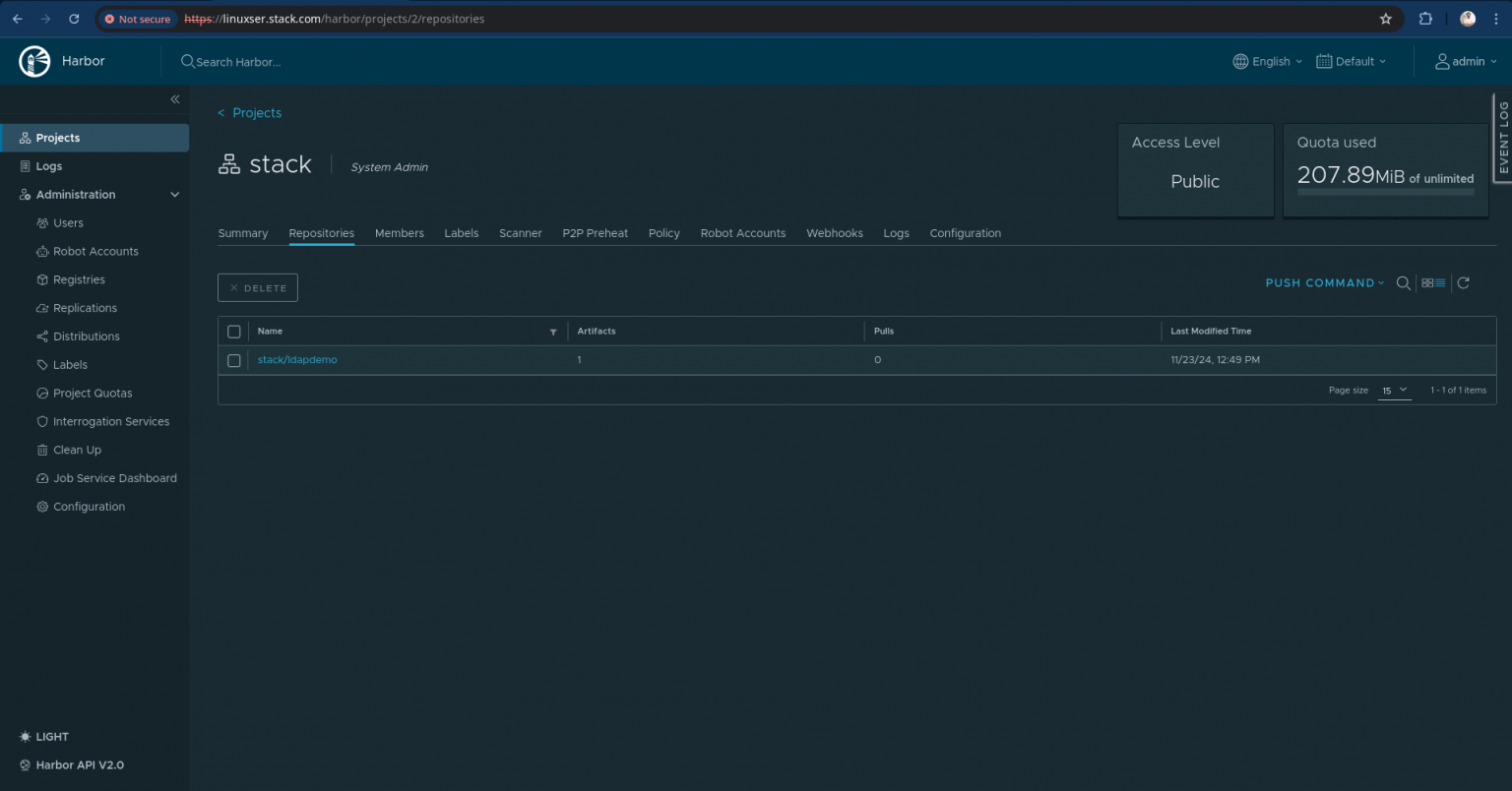Refresh the repository list
Viewport: 1512px width, 791px height.
(x=1464, y=282)
